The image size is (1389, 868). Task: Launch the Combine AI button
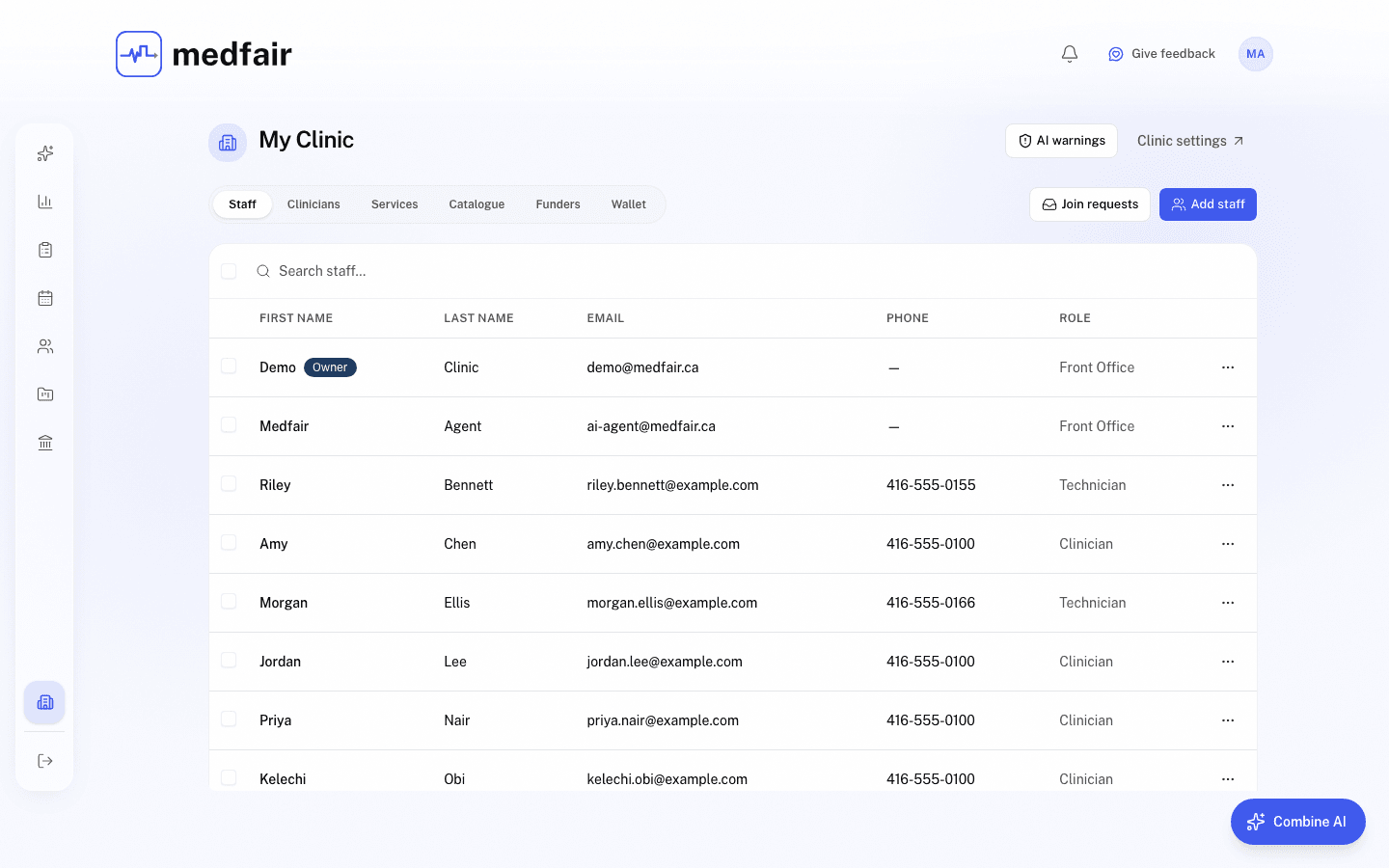click(1297, 822)
